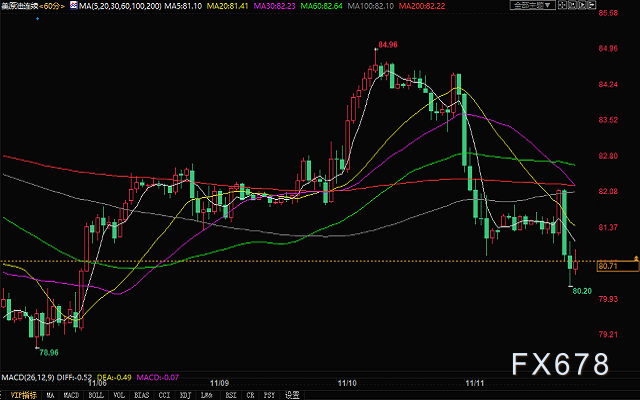Switch to the CCI indicator tab
The height and width of the screenshot is (400, 640).
164,395
